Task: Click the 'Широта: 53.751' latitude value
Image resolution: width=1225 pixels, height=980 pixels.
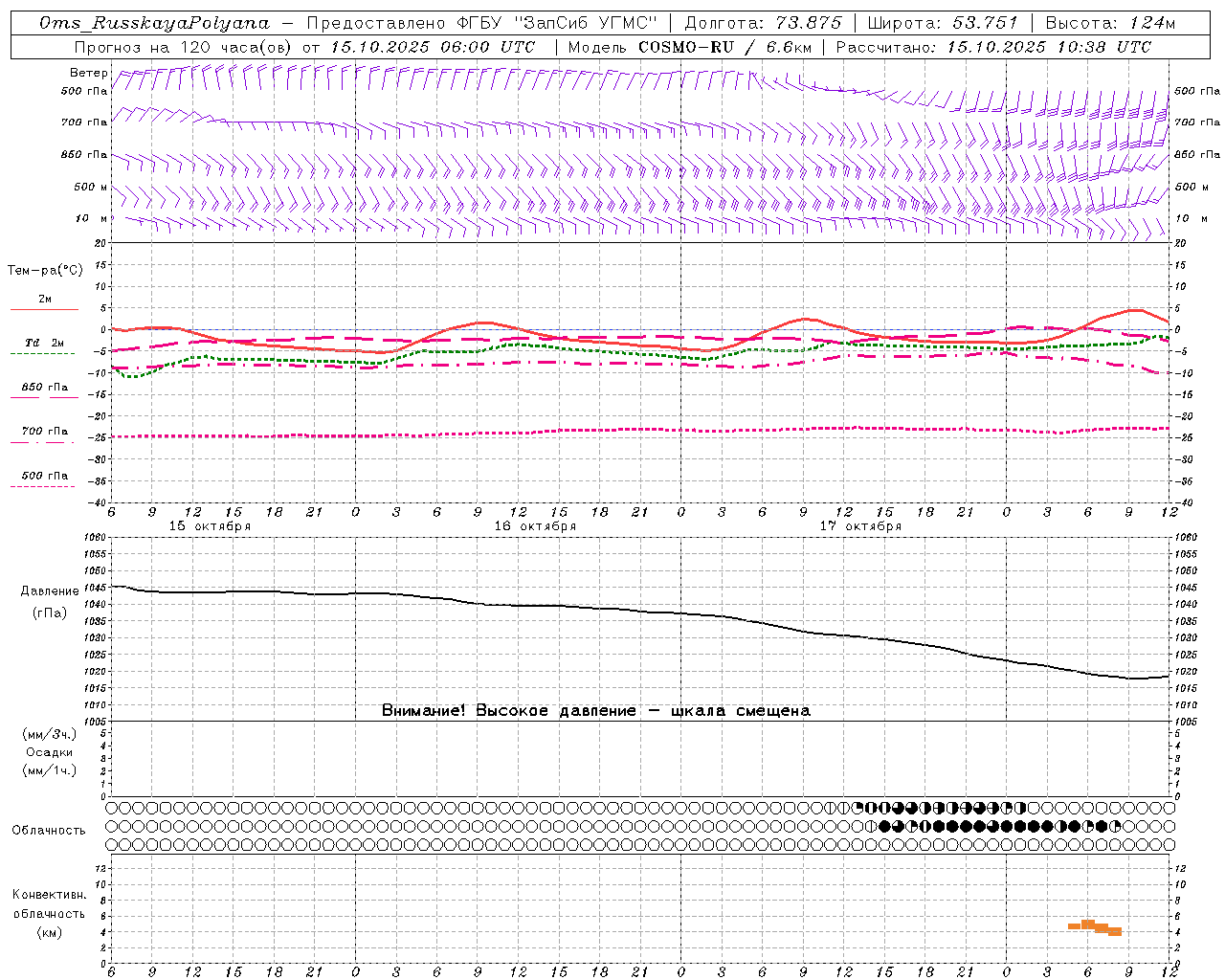Action: (x=943, y=23)
